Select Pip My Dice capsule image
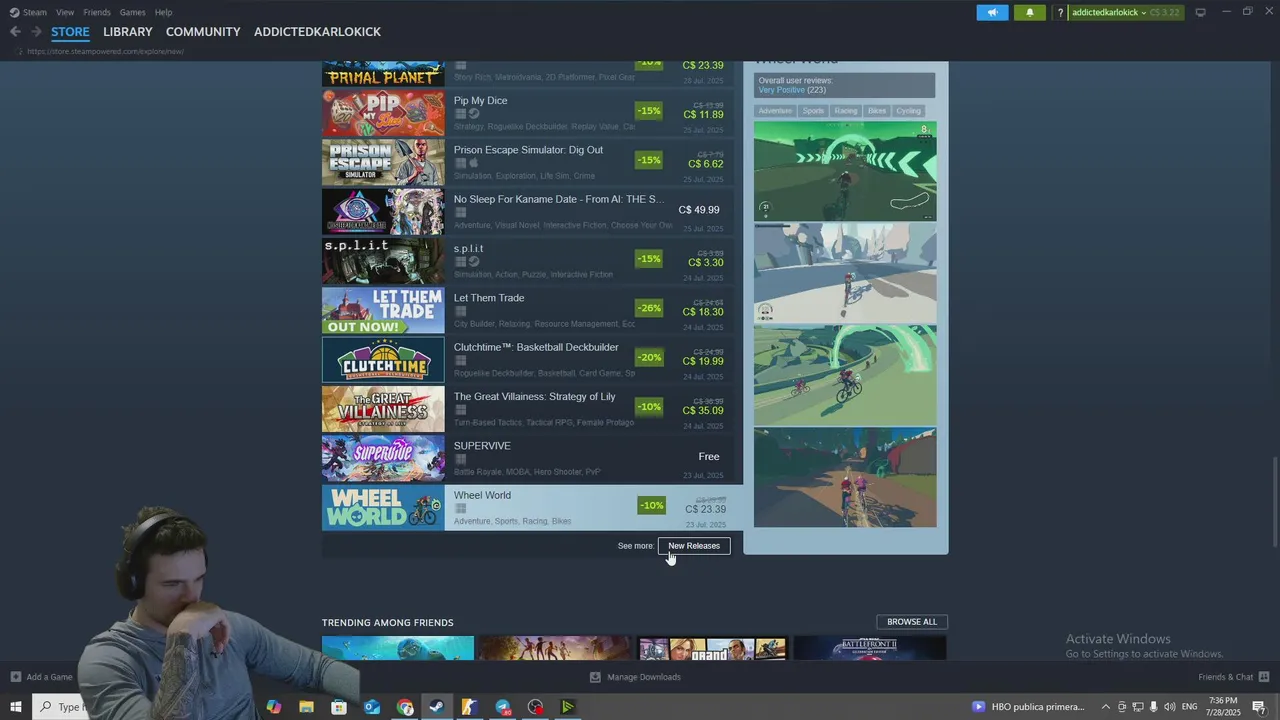The width and height of the screenshot is (1280, 720). coord(383,113)
